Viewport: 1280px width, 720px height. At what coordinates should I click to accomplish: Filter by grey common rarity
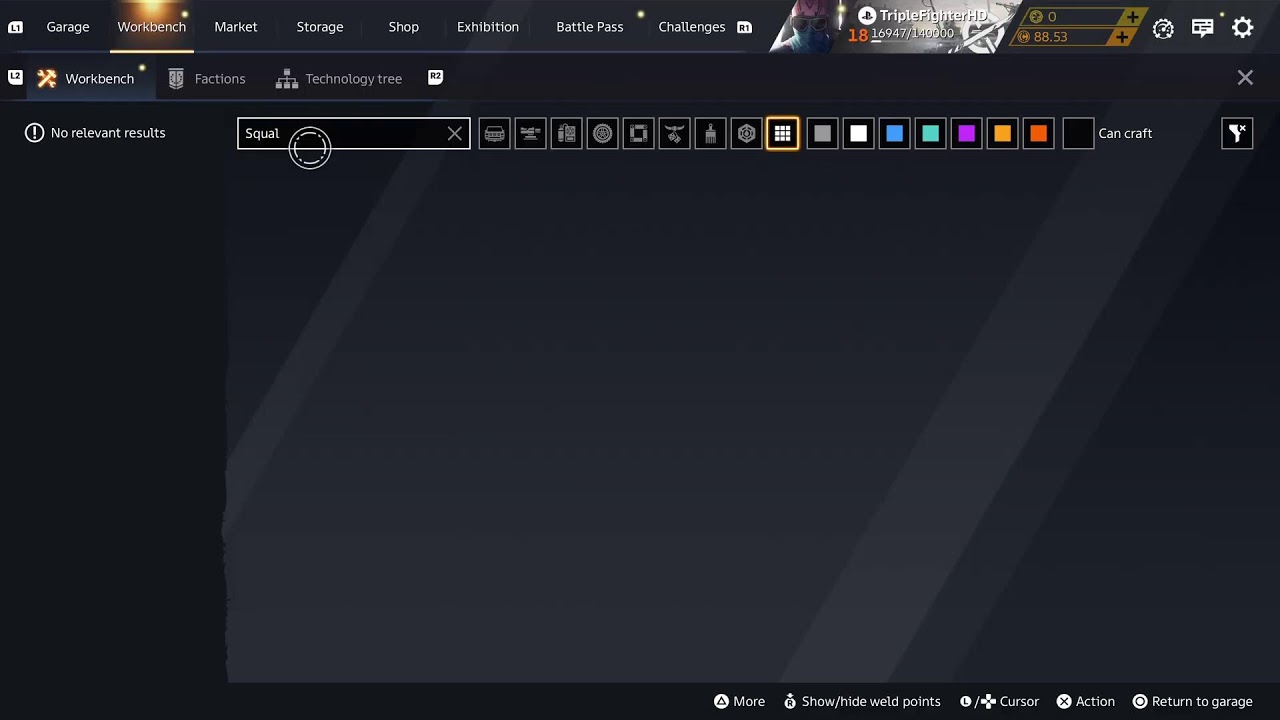pyautogui.click(x=822, y=133)
